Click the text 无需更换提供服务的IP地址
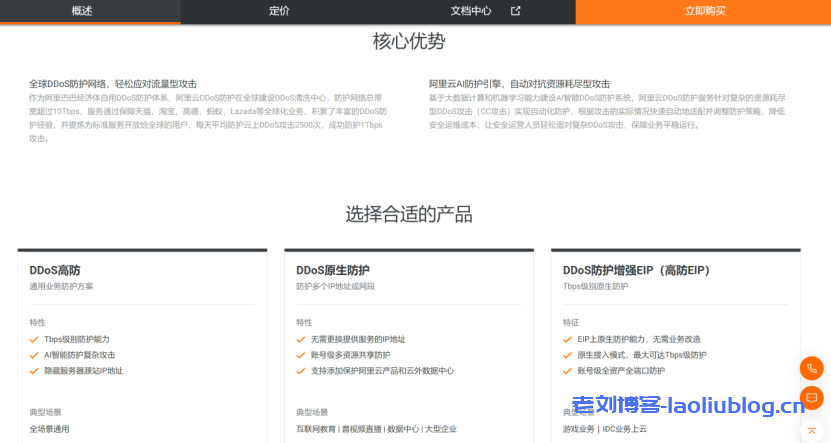This screenshot has width=831, height=443. [358, 339]
